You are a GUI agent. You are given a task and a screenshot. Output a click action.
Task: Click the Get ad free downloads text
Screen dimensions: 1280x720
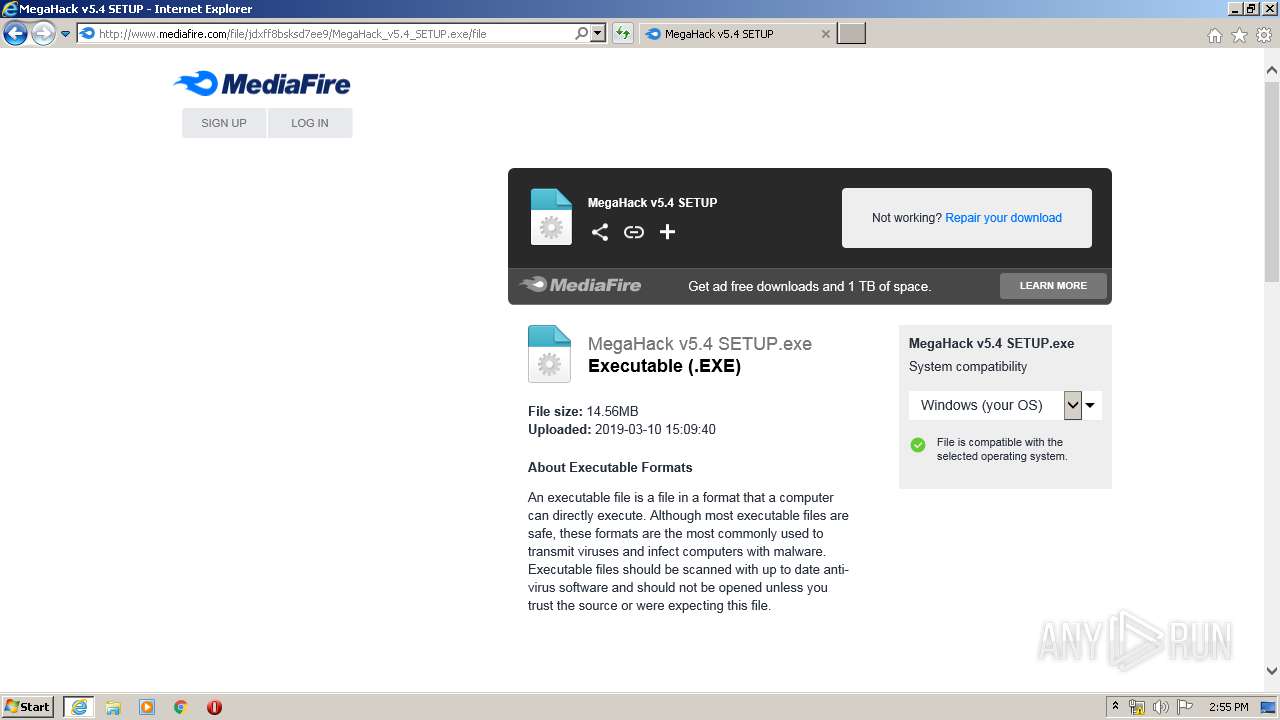(810, 286)
